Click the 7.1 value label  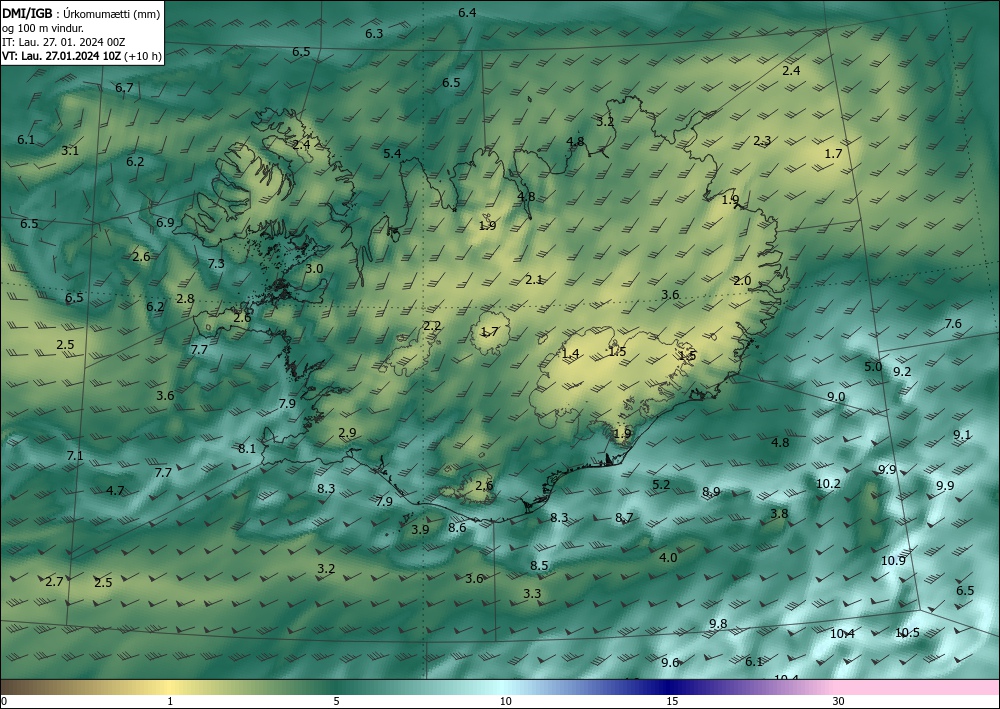[75, 456]
